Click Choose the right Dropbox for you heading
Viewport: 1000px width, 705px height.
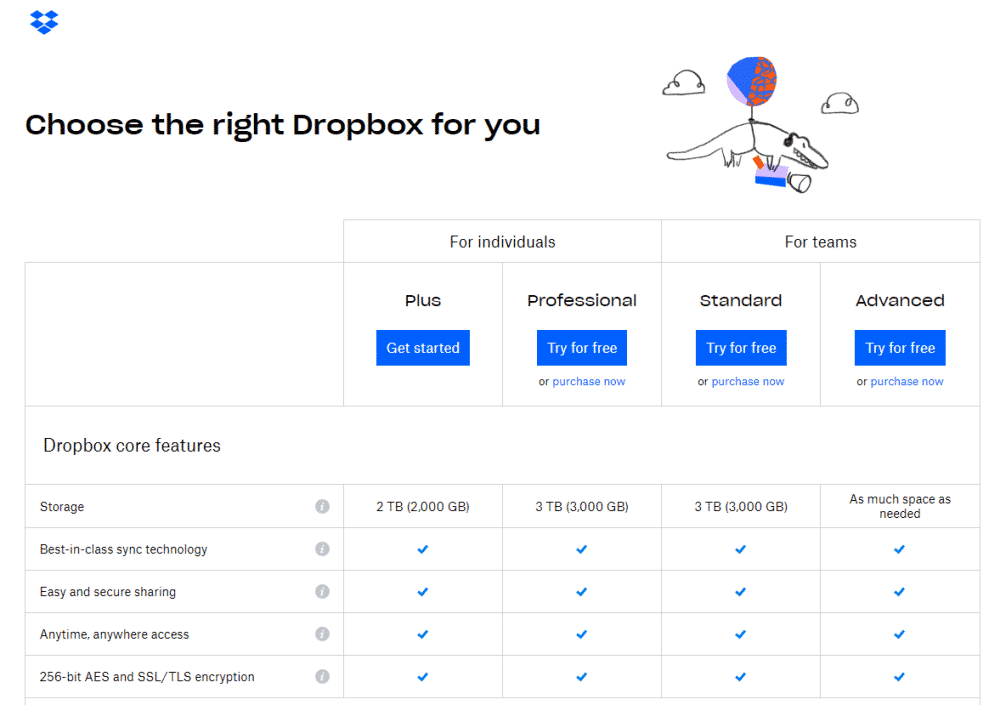point(283,125)
